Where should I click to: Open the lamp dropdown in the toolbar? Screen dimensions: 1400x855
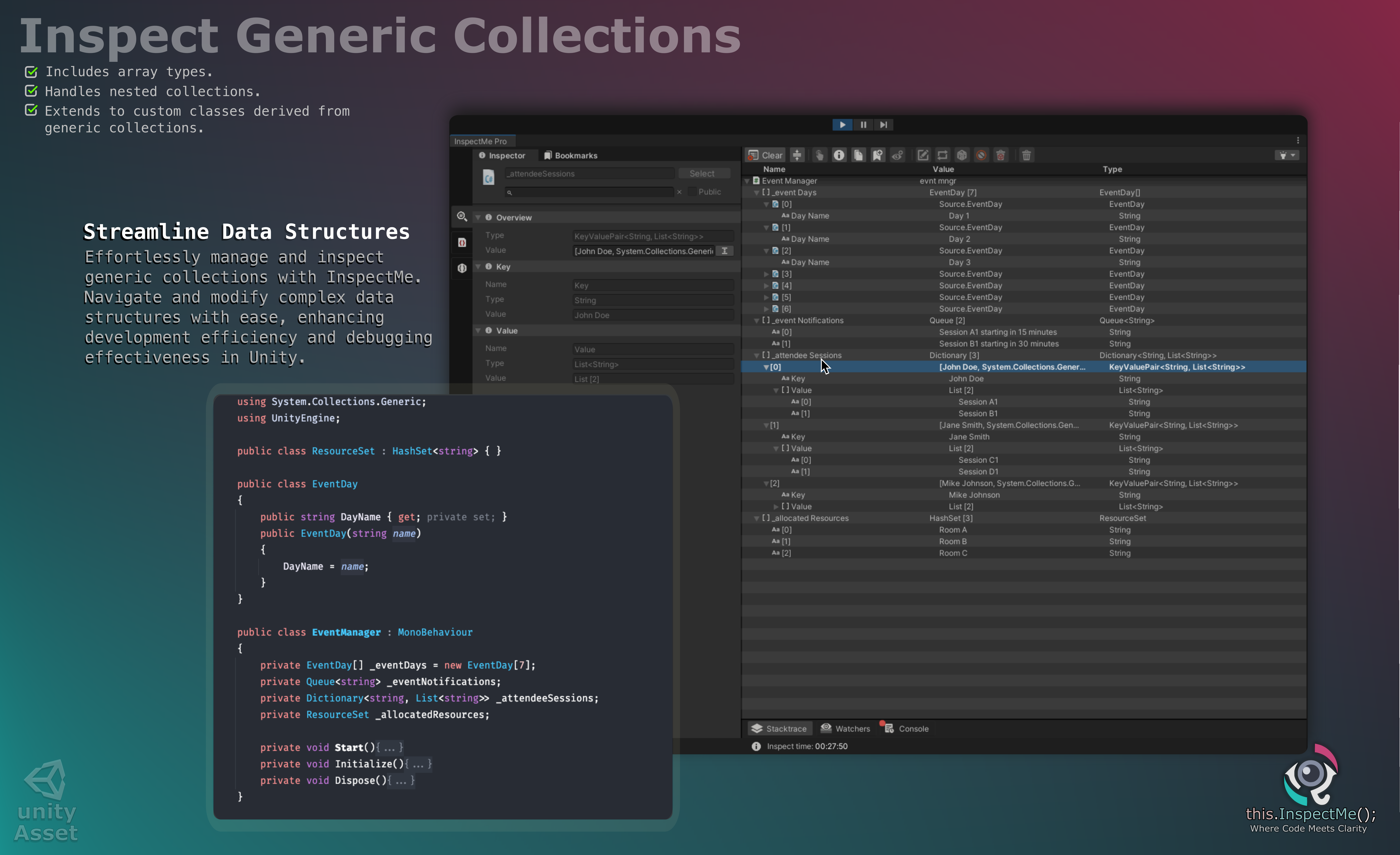tap(1287, 155)
